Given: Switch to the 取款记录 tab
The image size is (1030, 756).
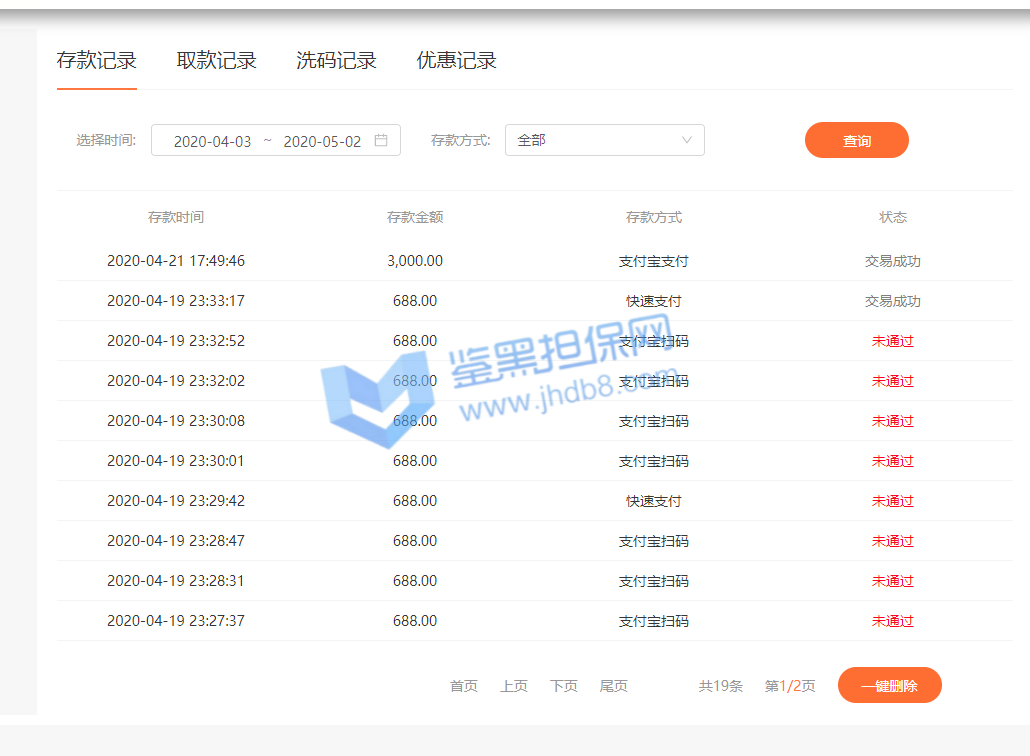Looking at the screenshot, I should (216, 61).
